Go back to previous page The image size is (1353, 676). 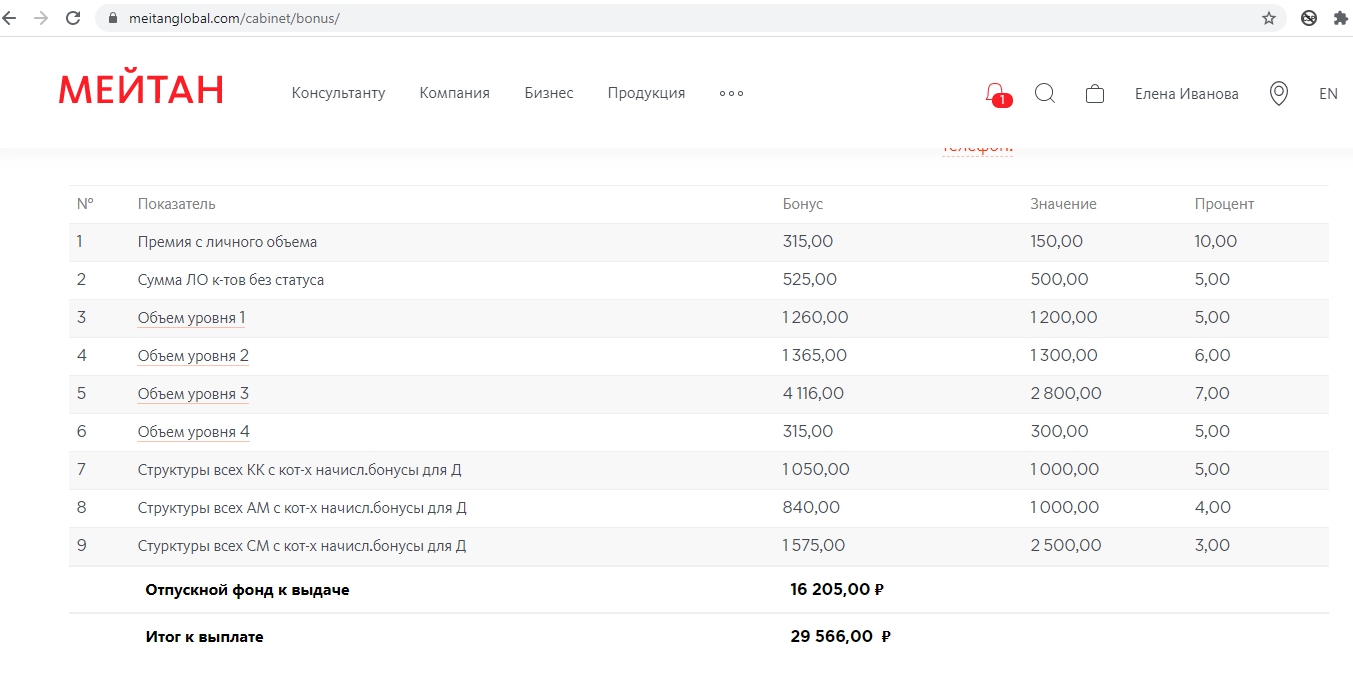[10, 18]
